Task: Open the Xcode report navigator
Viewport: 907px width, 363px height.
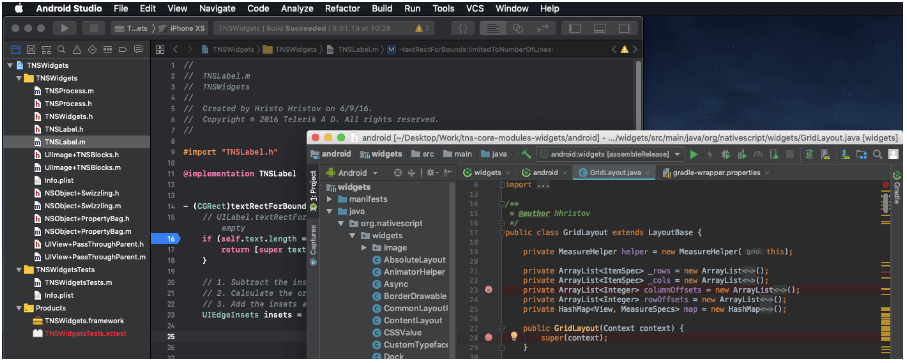Action: click(138, 50)
